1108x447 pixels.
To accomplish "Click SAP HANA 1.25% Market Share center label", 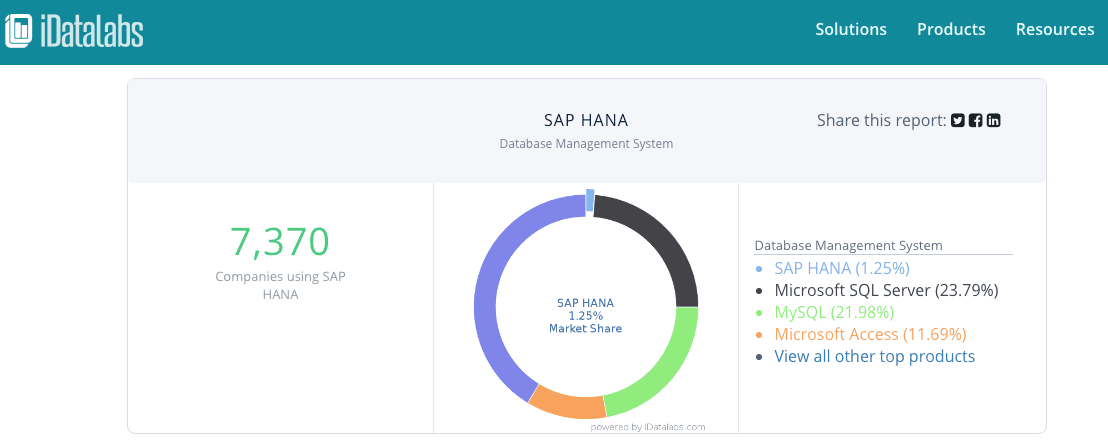I will [x=586, y=316].
